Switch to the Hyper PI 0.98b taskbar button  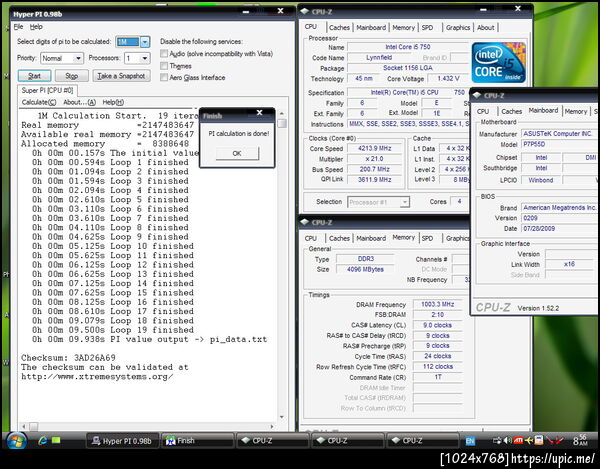(122, 441)
